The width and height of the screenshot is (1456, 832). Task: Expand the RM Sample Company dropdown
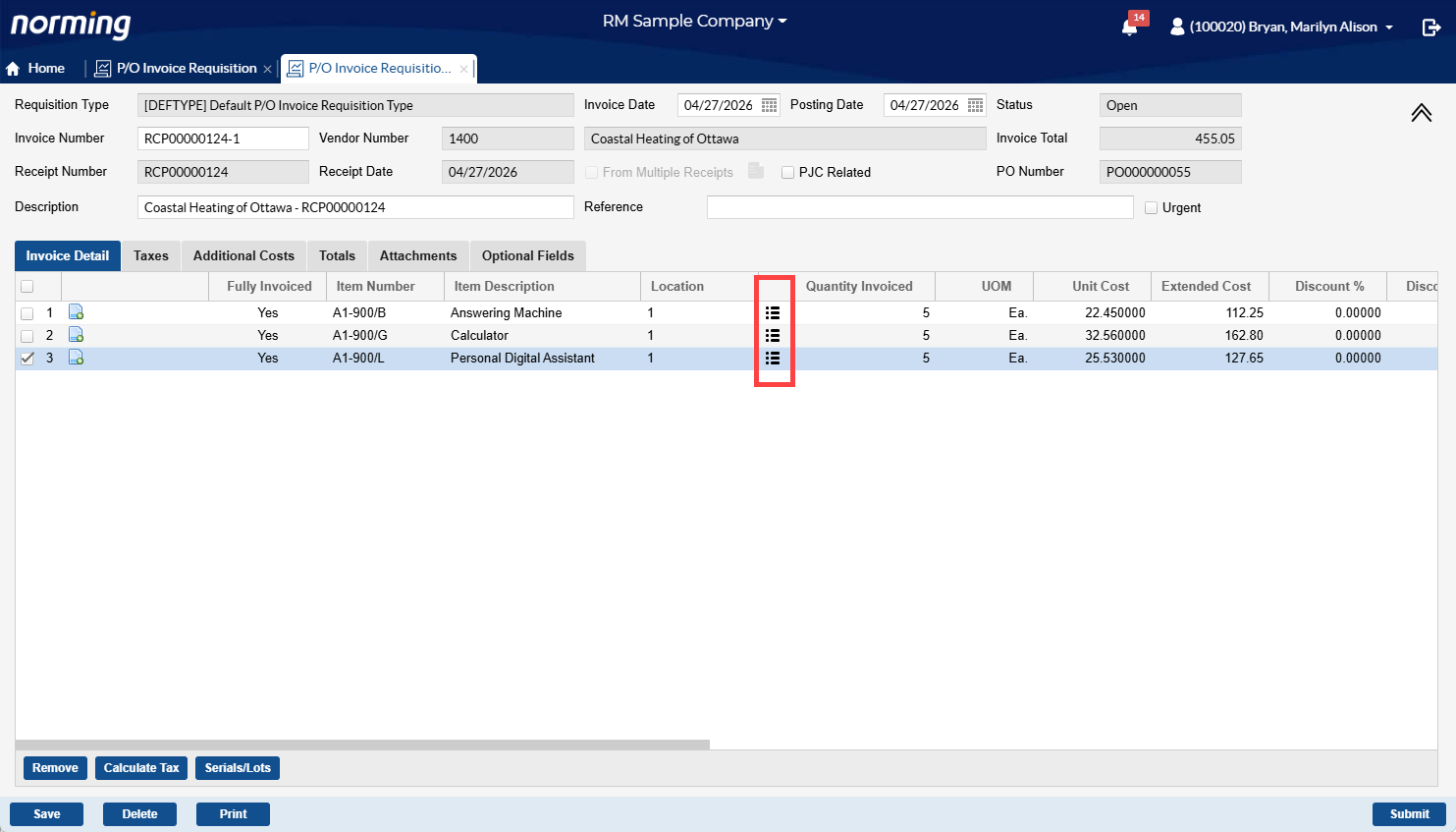pos(694,21)
